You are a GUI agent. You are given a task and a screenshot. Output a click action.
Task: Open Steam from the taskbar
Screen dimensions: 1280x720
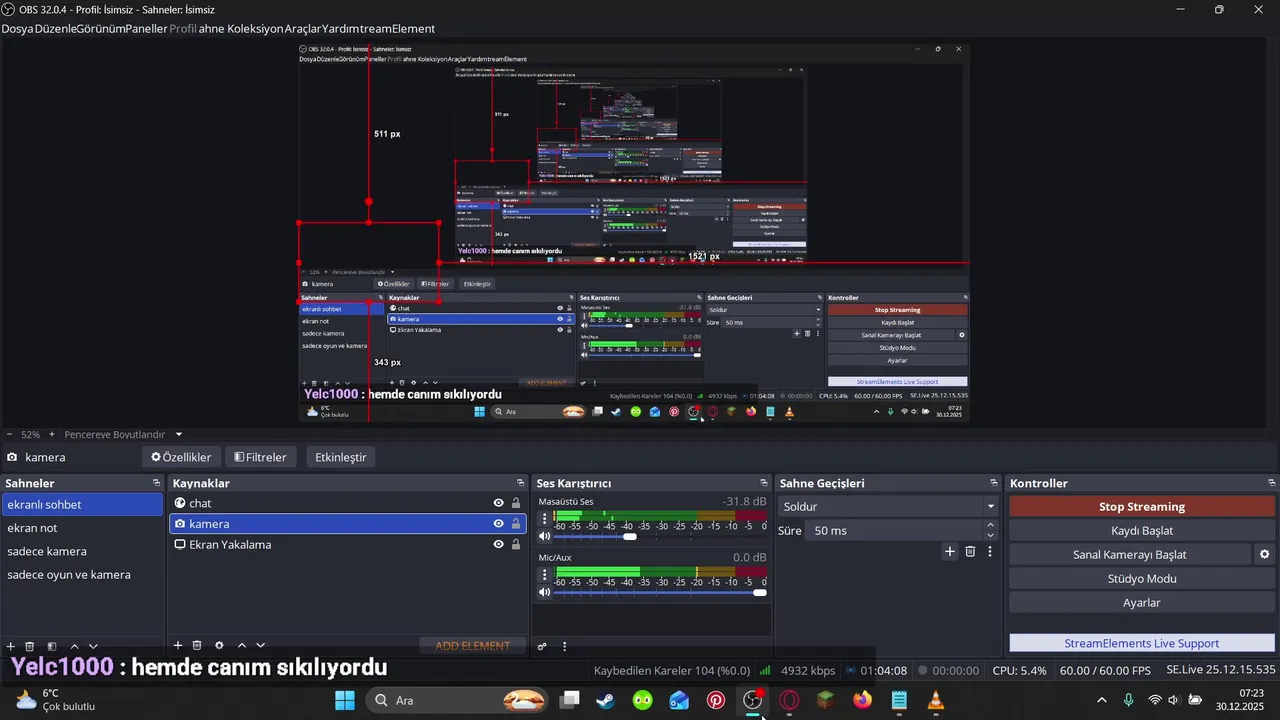(605, 700)
